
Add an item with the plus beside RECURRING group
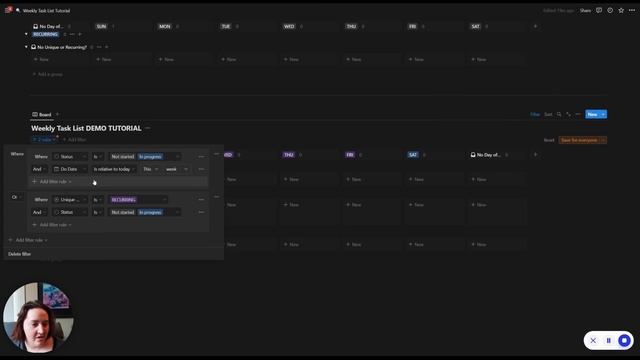80,34
